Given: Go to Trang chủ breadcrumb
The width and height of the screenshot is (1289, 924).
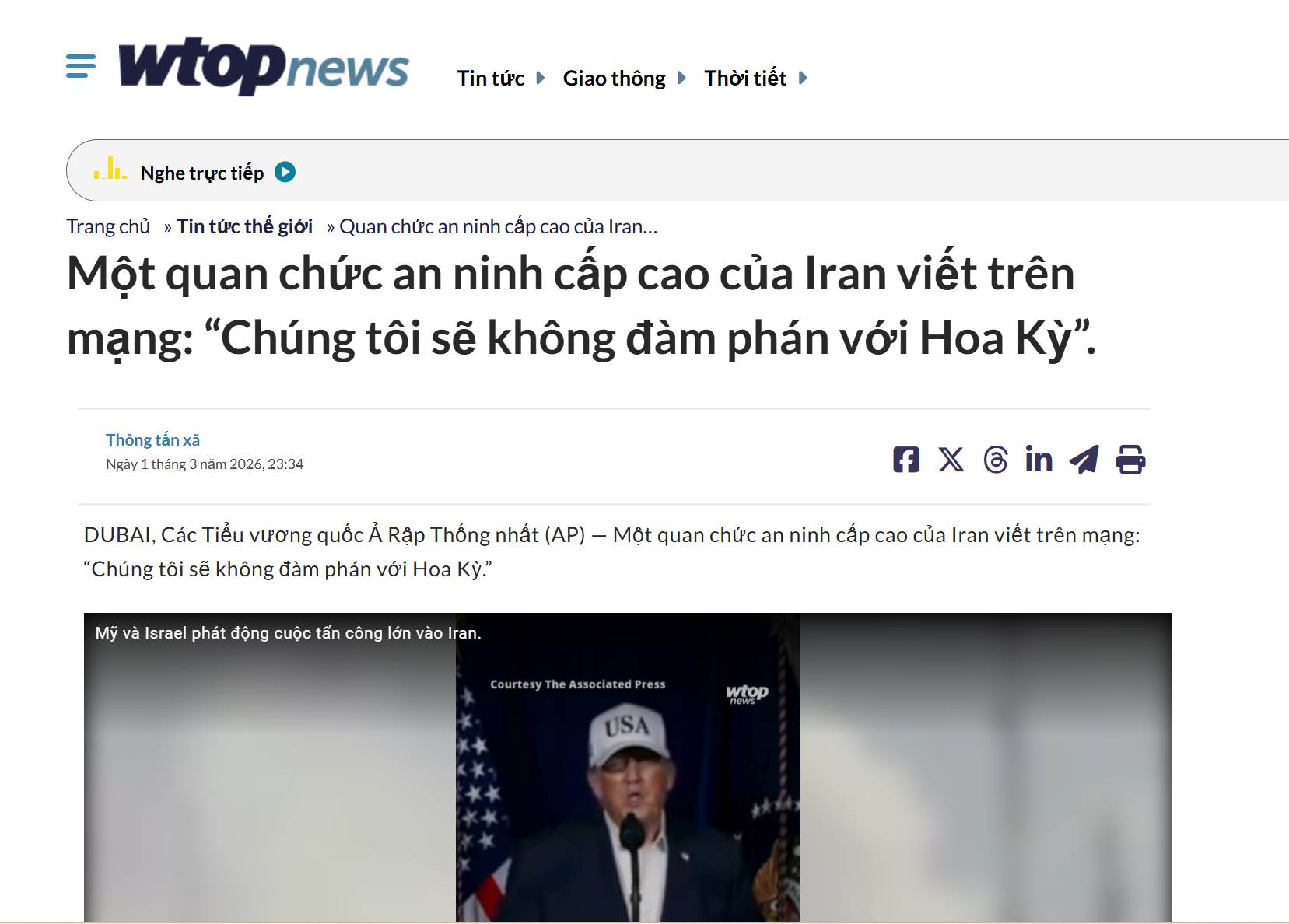Looking at the screenshot, I should coord(108,226).
